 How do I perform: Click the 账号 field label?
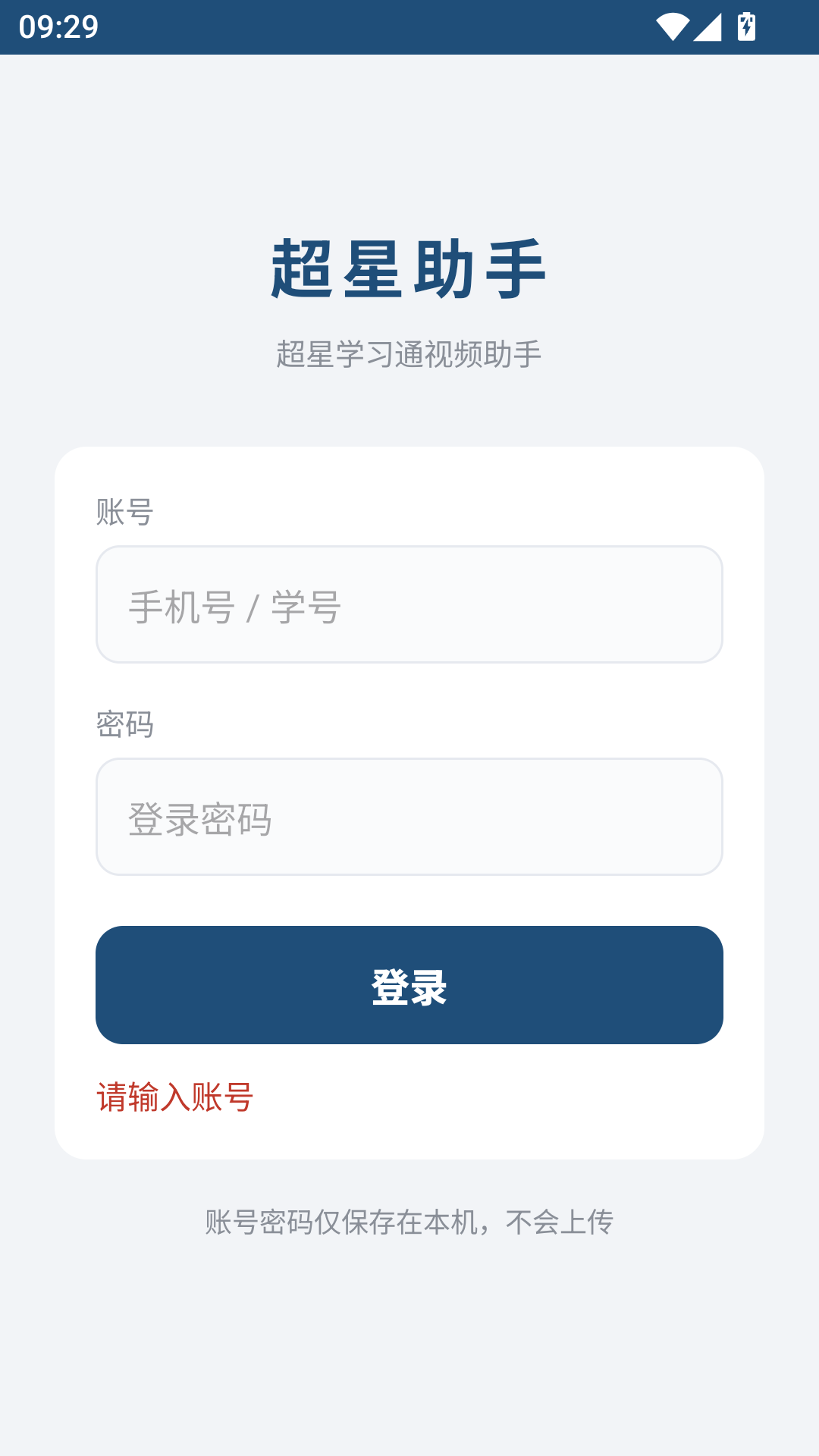[125, 512]
